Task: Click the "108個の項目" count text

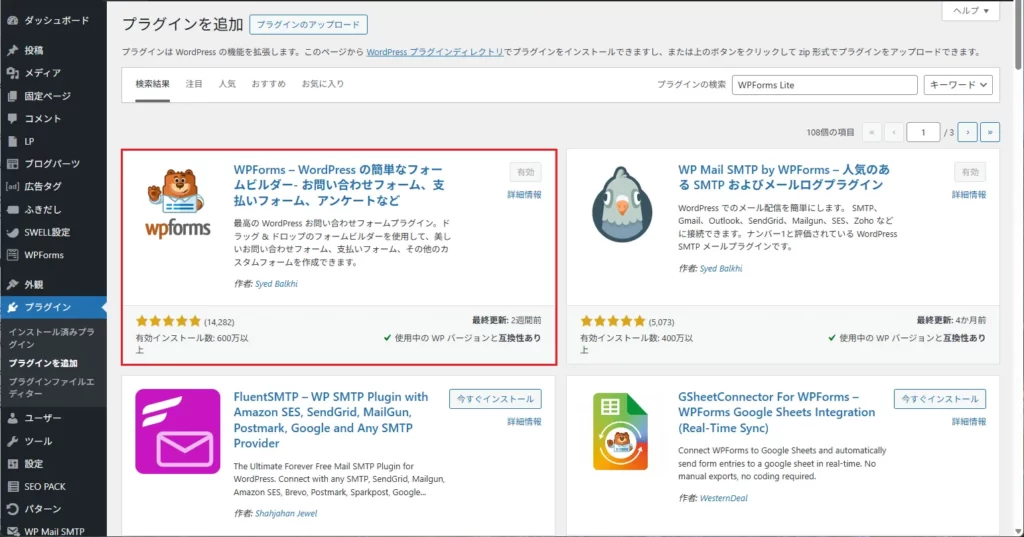Action: pyautogui.click(x=830, y=133)
